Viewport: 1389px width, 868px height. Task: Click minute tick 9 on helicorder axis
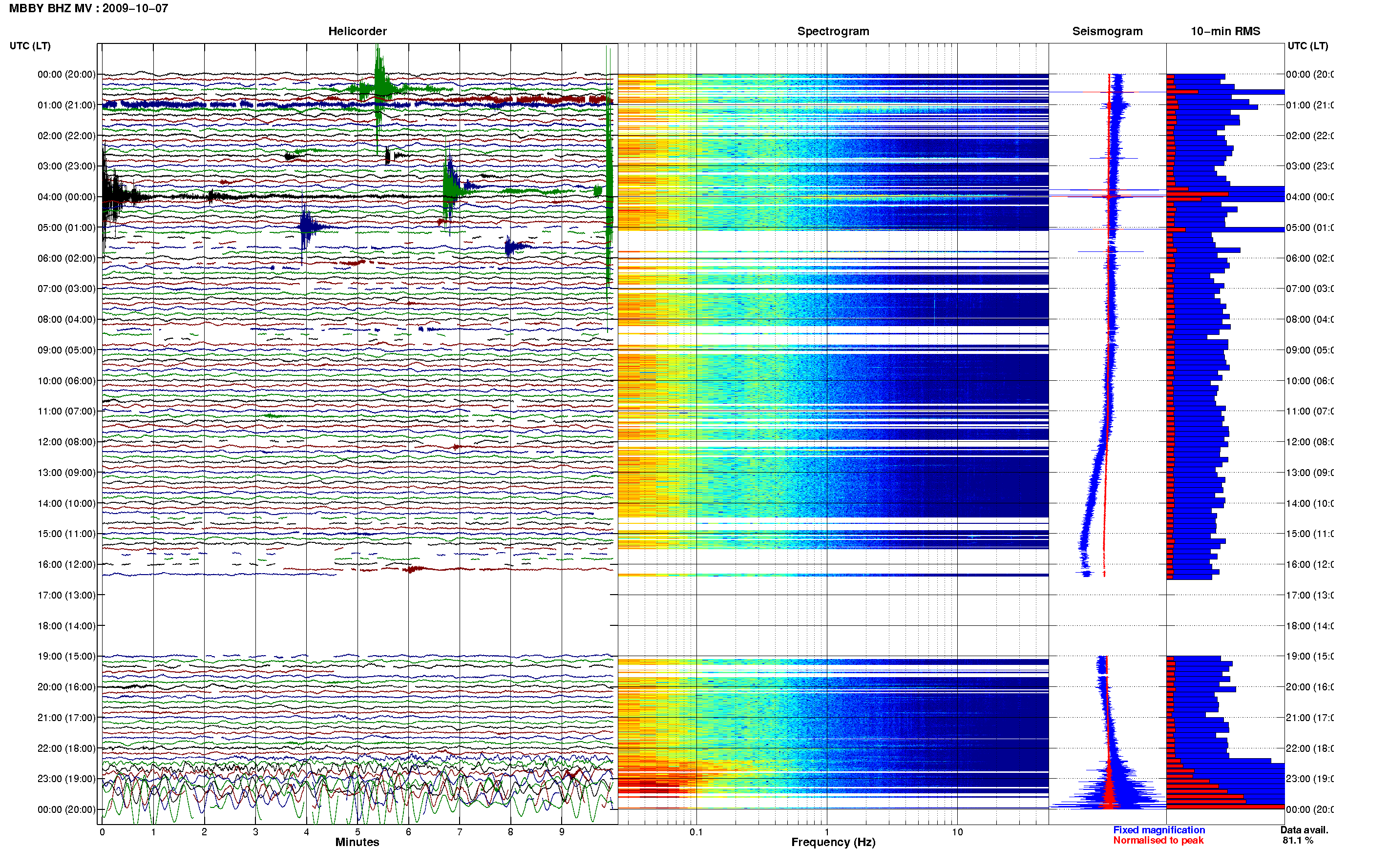pos(562,832)
